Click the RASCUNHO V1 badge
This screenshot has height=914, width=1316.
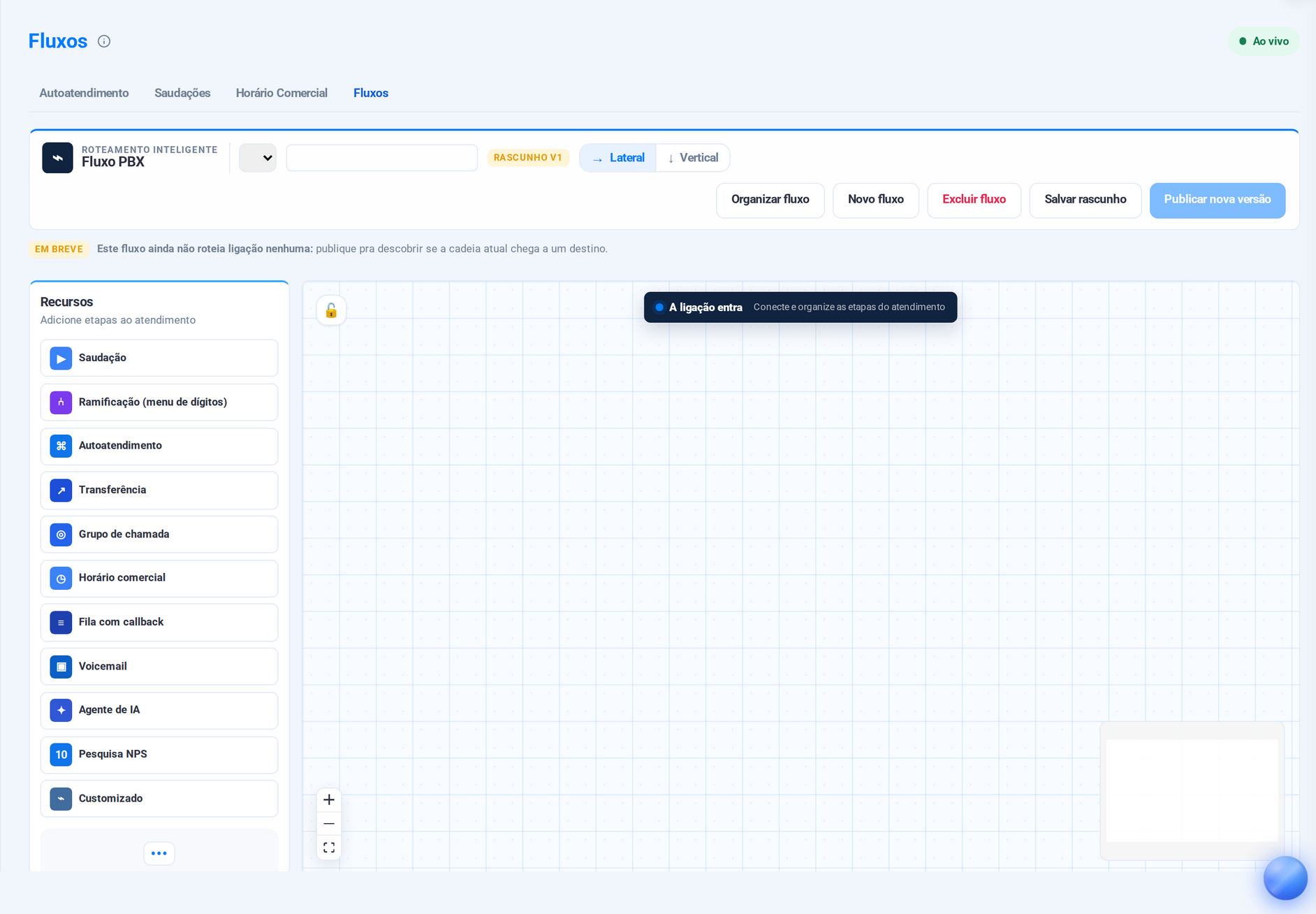pyautogui.click(x=528, y=158)
